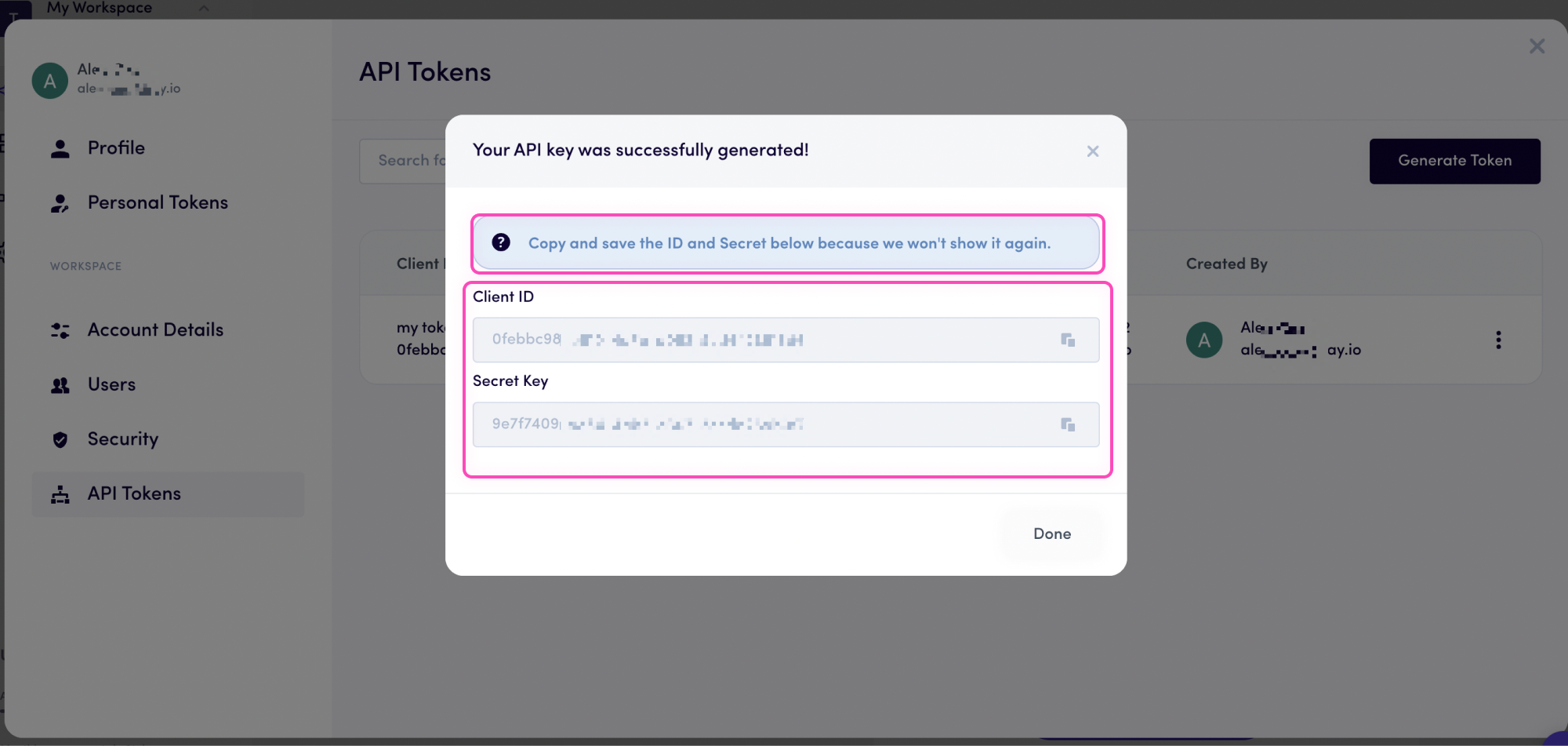Screen dimensions: 1568x746
Task: Click the Security shield icon
Action: (60, 439)
